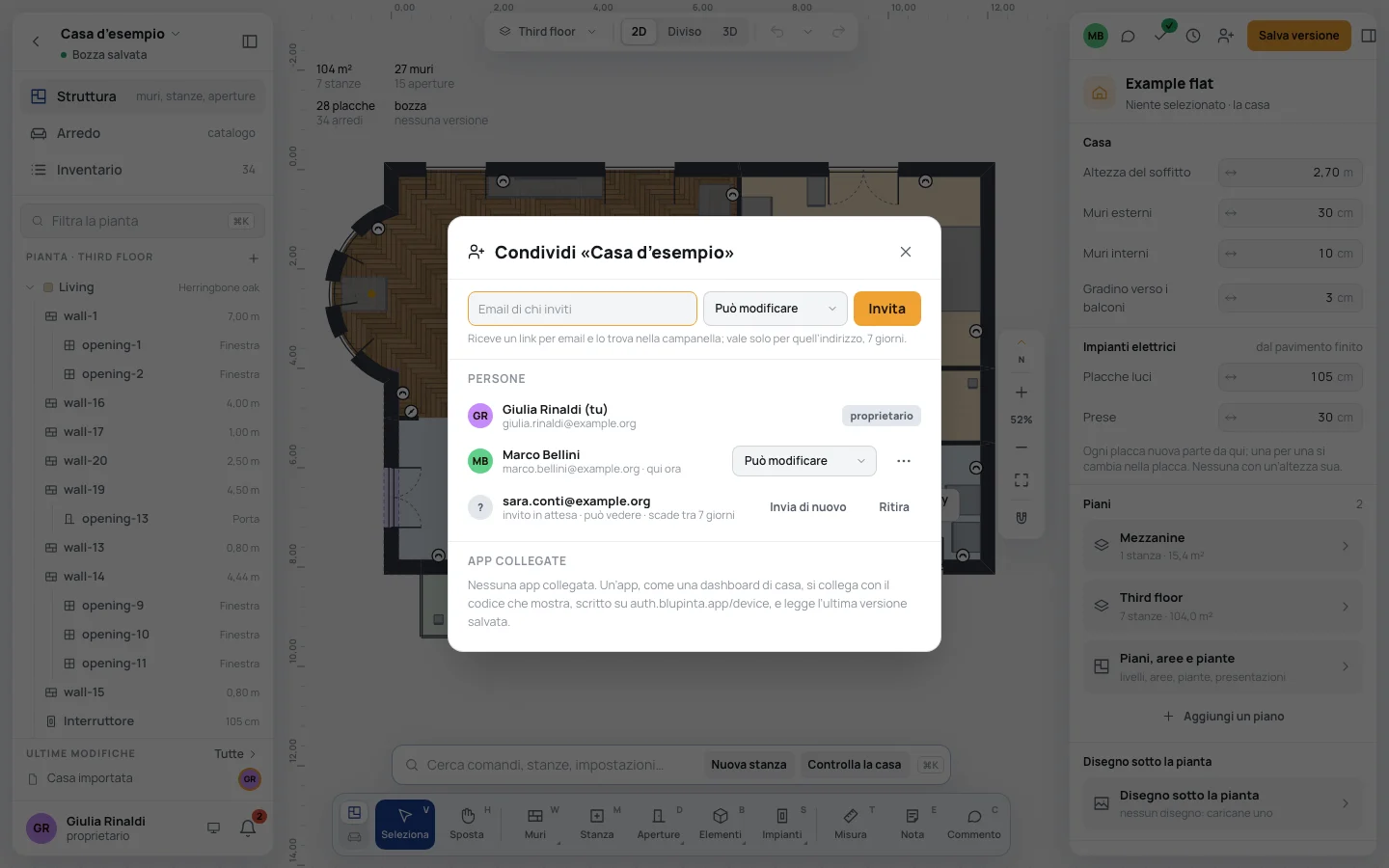
Task: Select the Nota tool
Action: pos(912,825)
